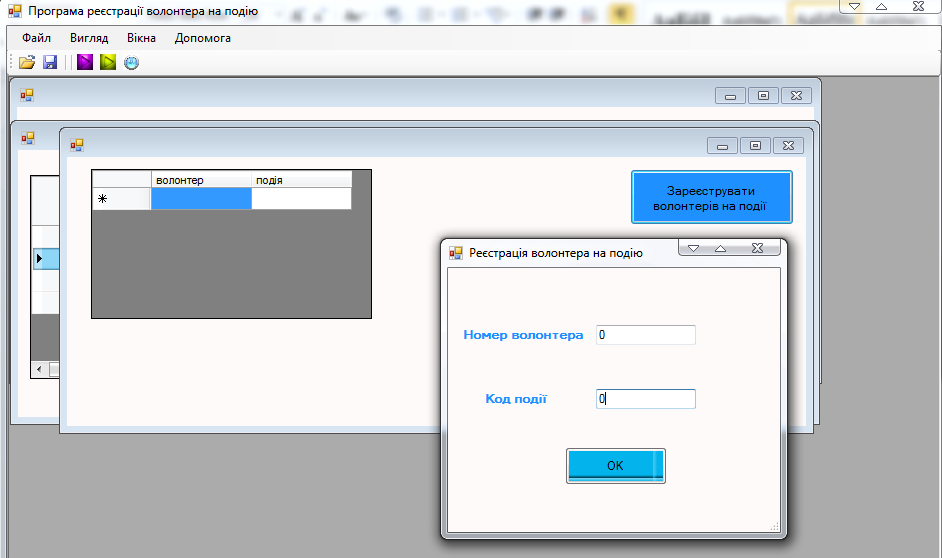Maximize the registration dialog with up-triangle button
Screen dimensions: 942x558
pyautogui.click(x=720, y=248)
